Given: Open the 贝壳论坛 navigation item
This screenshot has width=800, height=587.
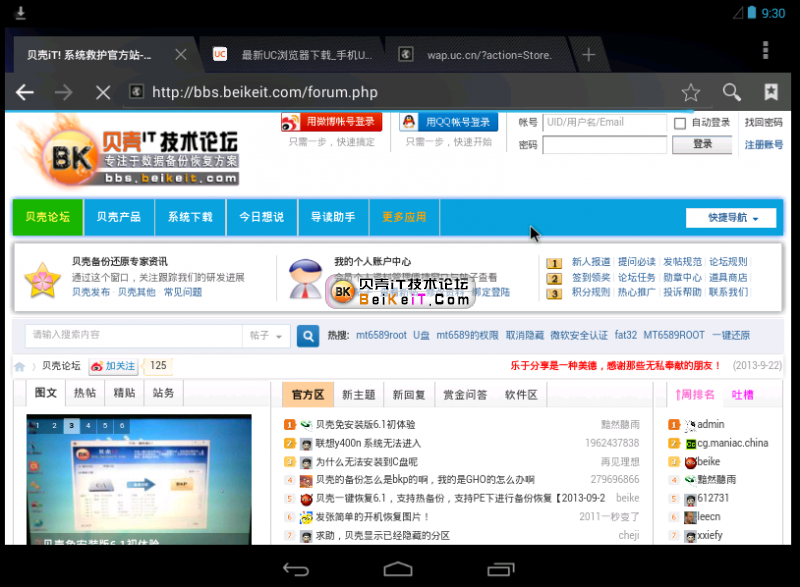Looking at the screenshot, I should click(48, 217).
